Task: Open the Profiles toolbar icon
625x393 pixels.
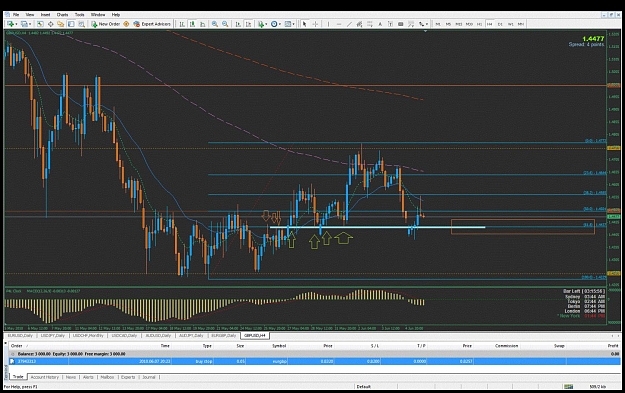Action: click(x=24, y=24)
